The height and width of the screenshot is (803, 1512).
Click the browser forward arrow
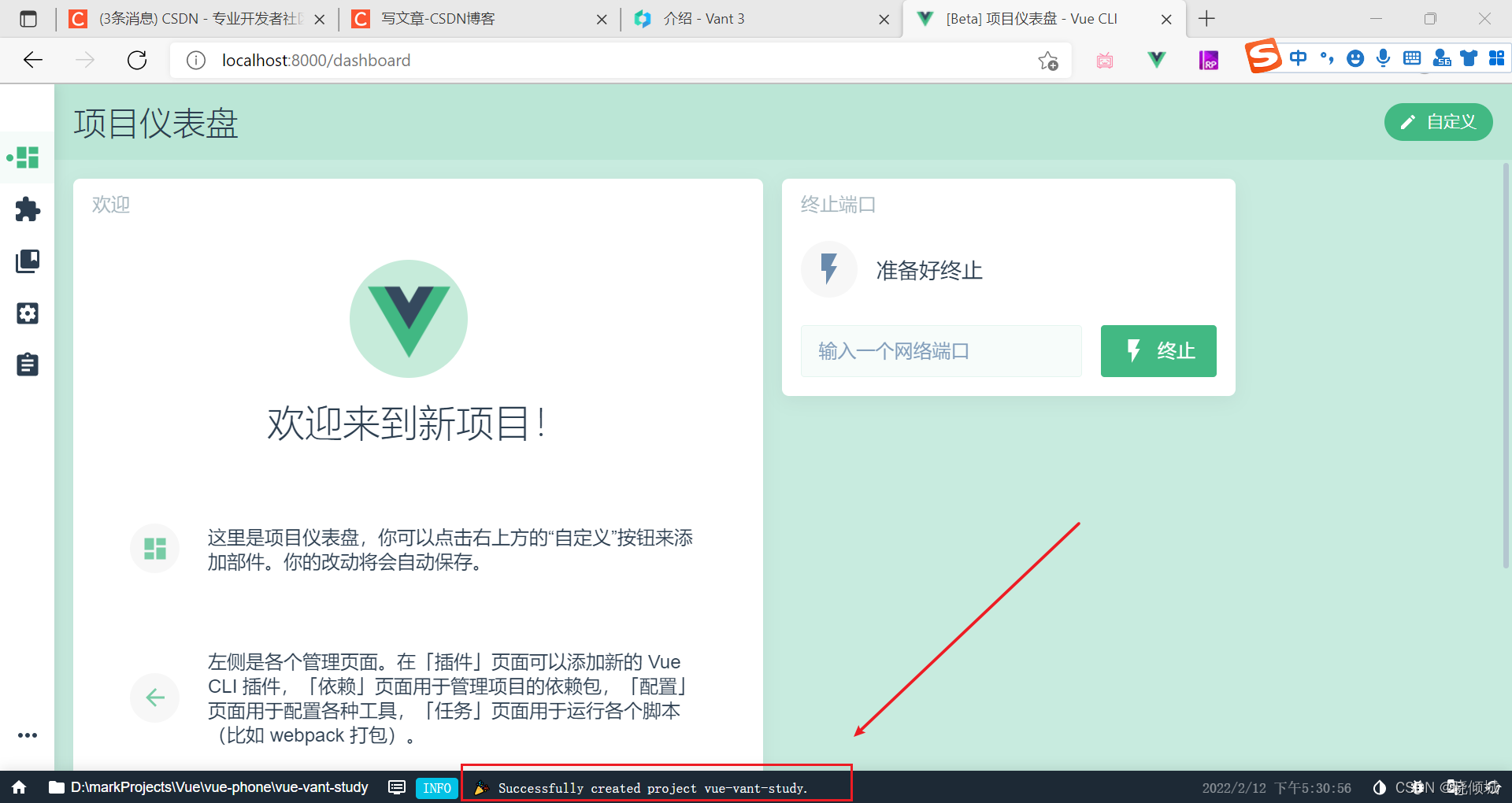[x=85, y=60]
